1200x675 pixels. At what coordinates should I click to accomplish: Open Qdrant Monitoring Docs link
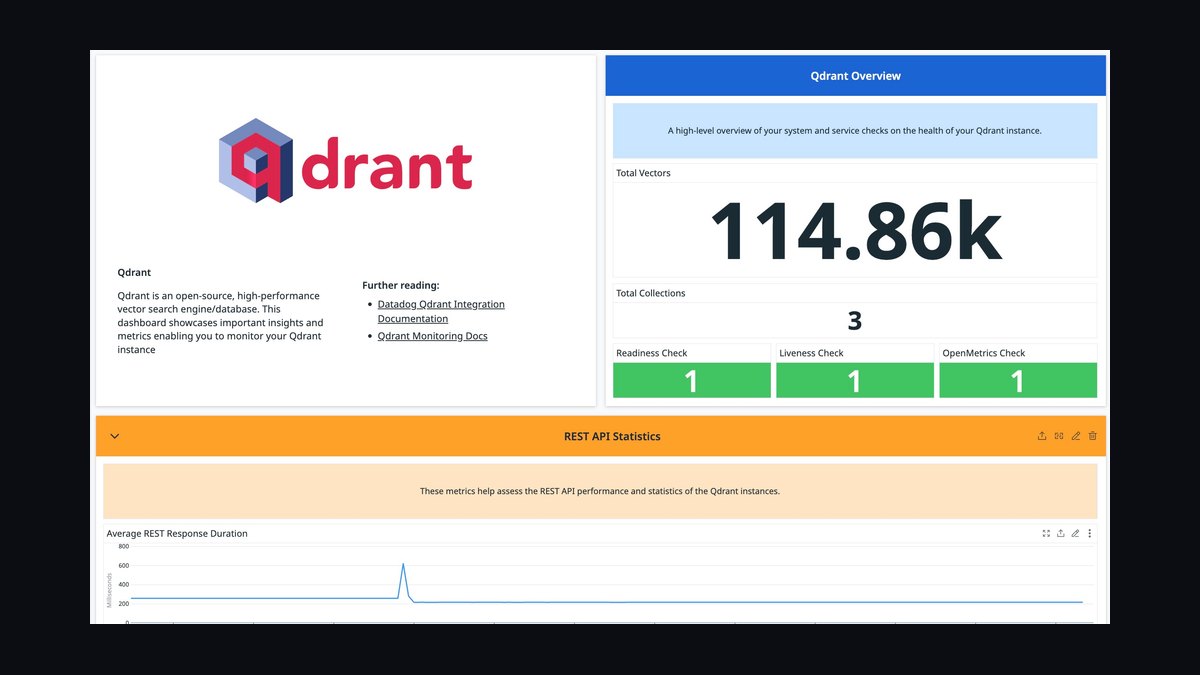coord(433,336)
